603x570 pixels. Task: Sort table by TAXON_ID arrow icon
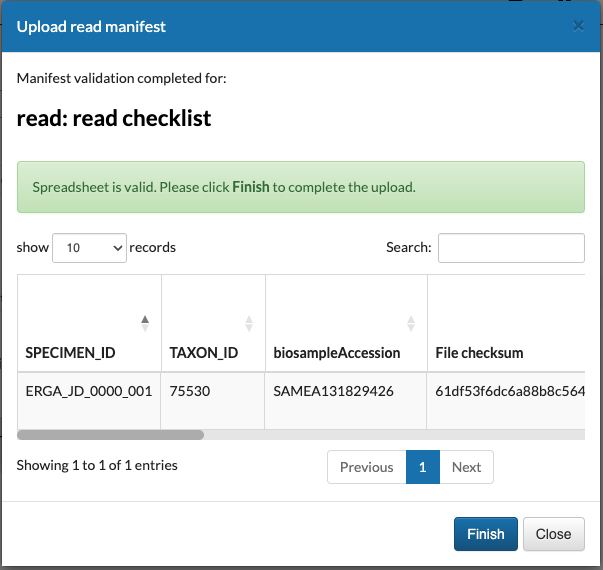point(249,323)
